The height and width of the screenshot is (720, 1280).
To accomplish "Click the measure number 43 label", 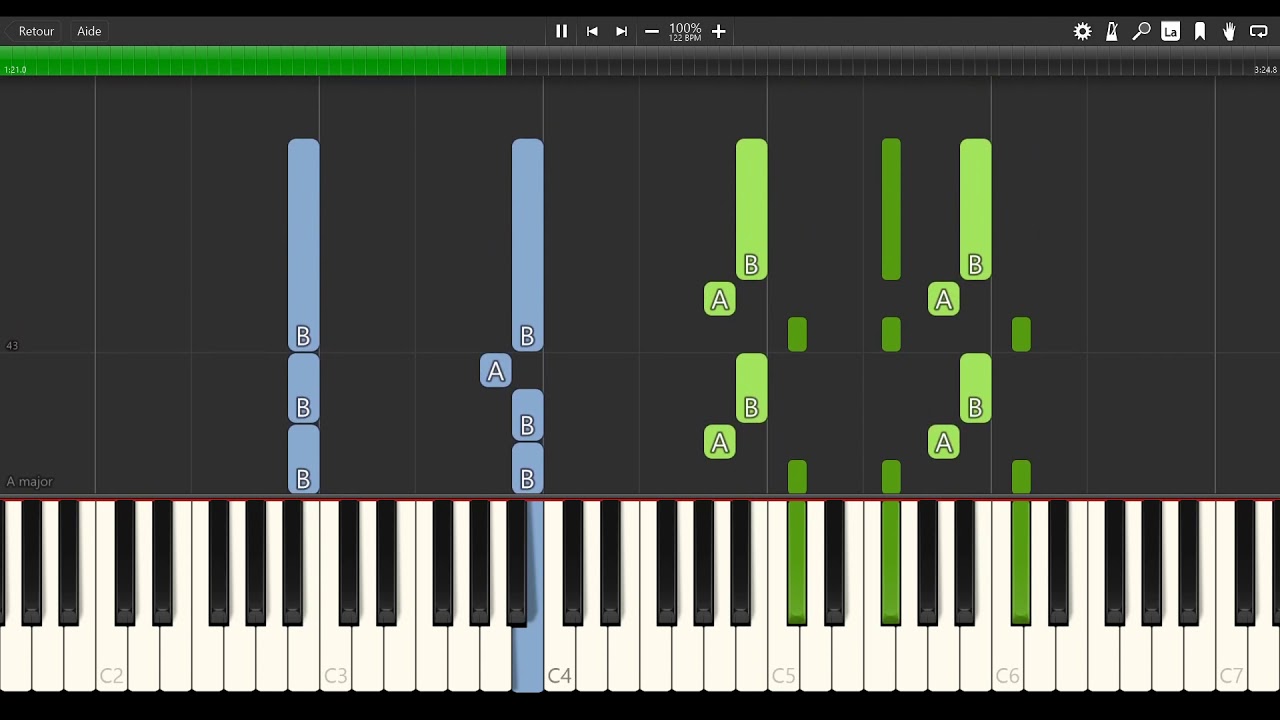I will click(x=12, y=345).
